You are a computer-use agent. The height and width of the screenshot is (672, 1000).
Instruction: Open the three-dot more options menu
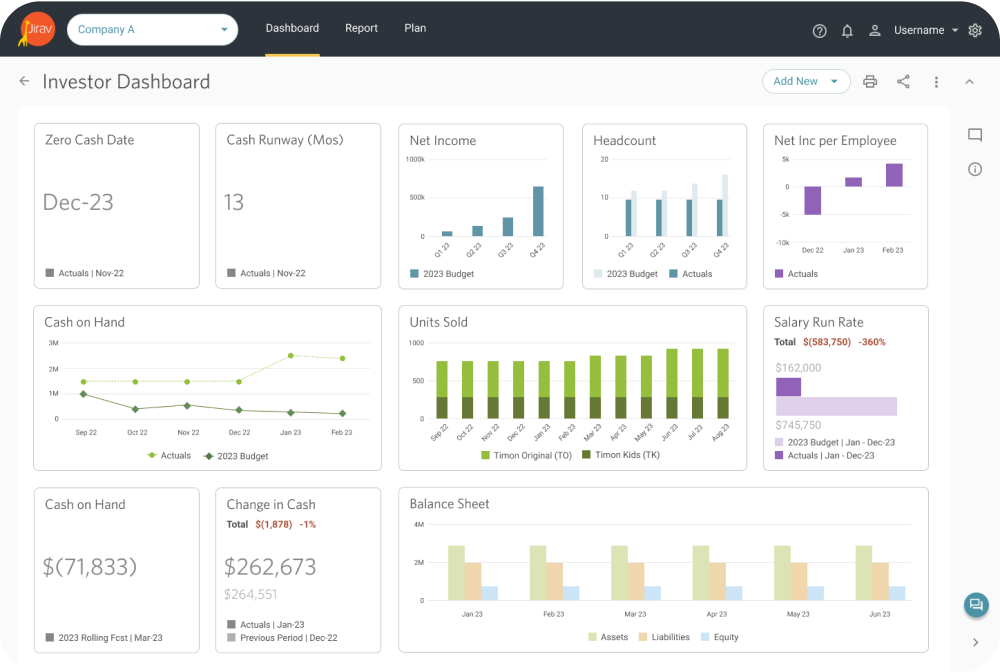(x=936, y=82)
